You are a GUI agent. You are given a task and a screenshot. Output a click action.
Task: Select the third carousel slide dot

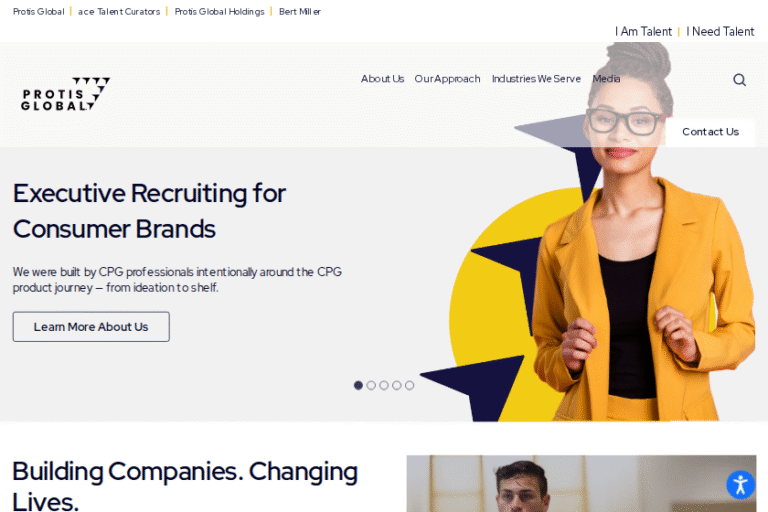384,386
